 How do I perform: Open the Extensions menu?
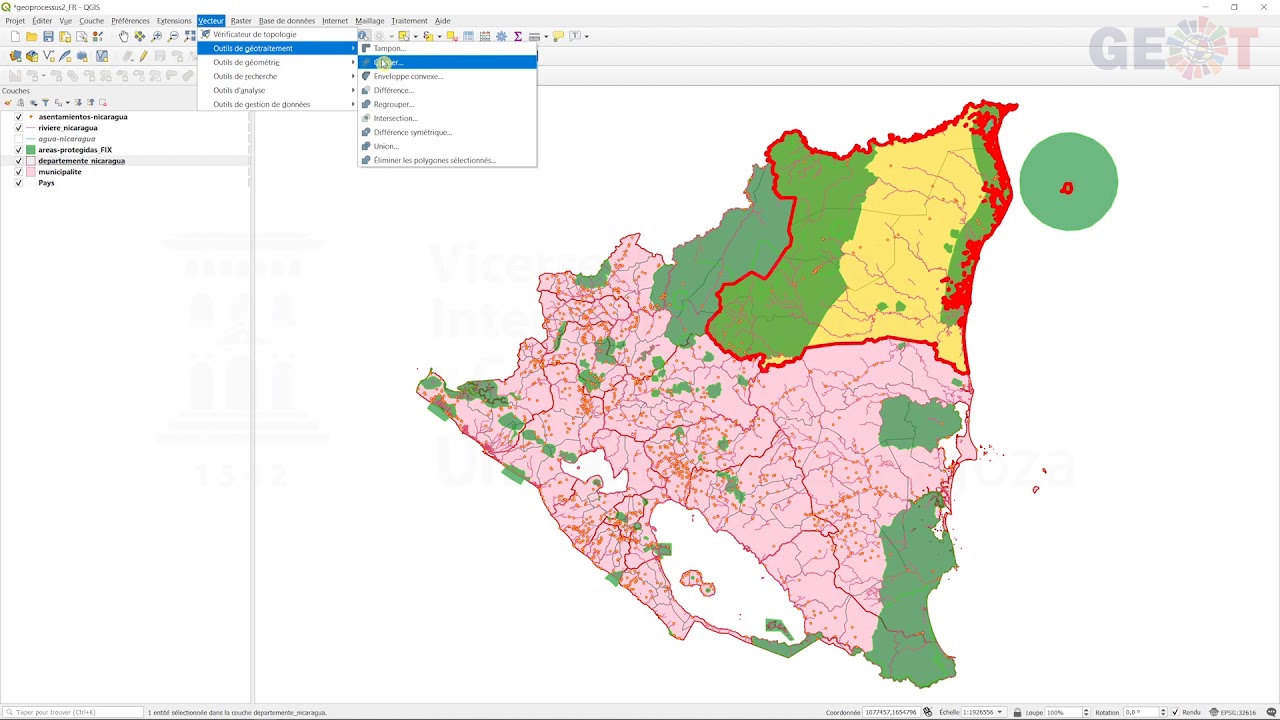point(174,20)
